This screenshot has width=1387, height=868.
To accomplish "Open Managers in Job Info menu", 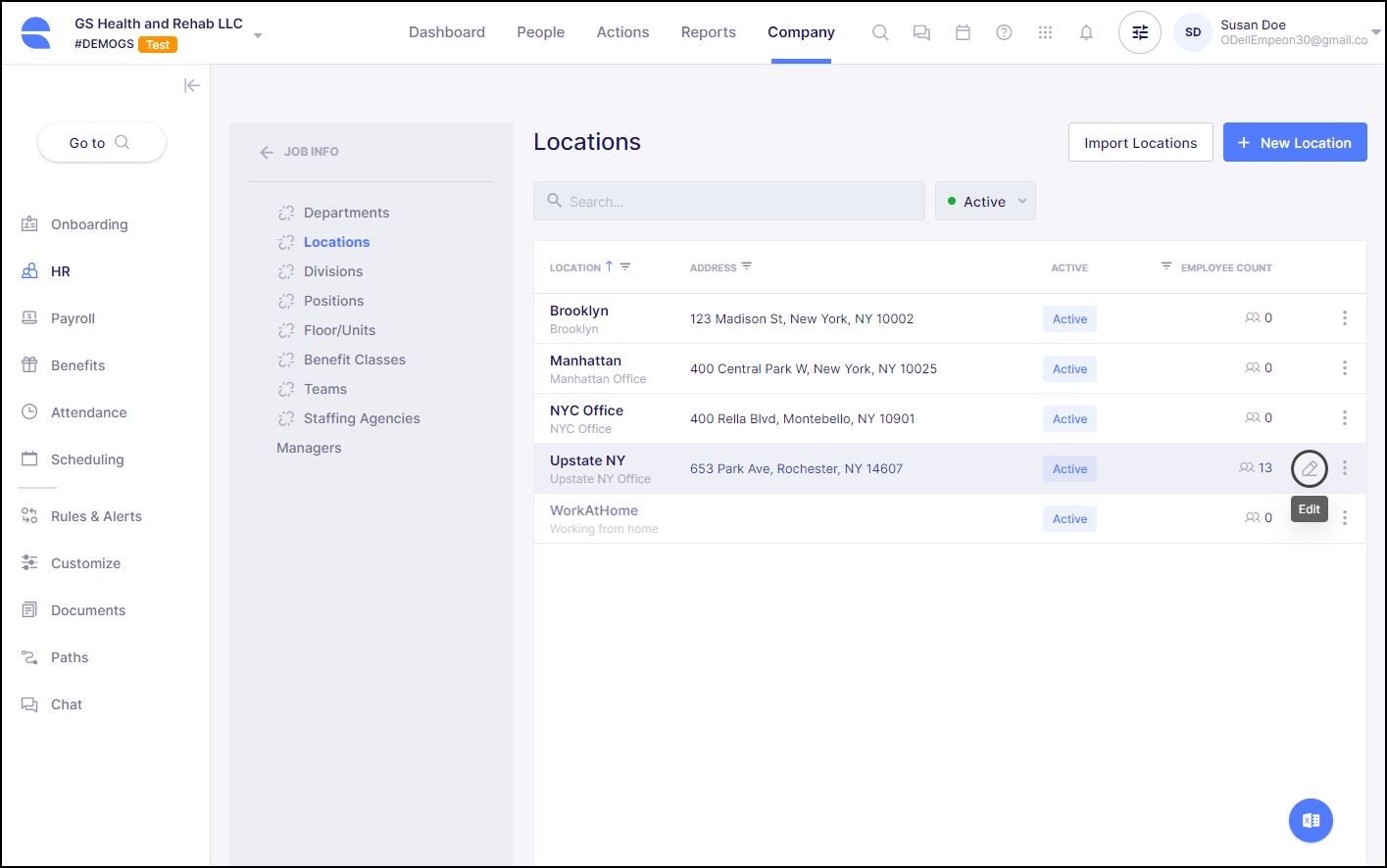I will (309, 448).
